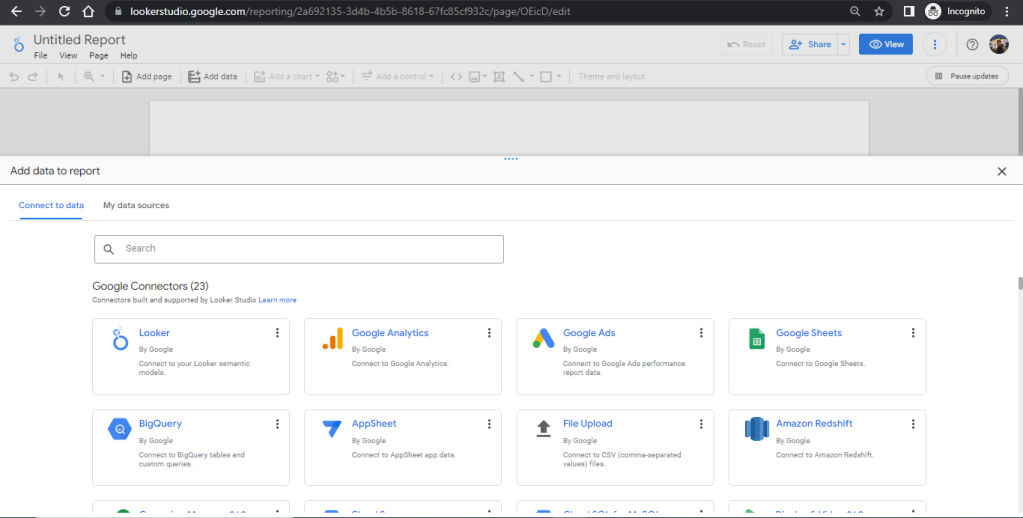
Task: Open the File menu
Action: [41, 56]
